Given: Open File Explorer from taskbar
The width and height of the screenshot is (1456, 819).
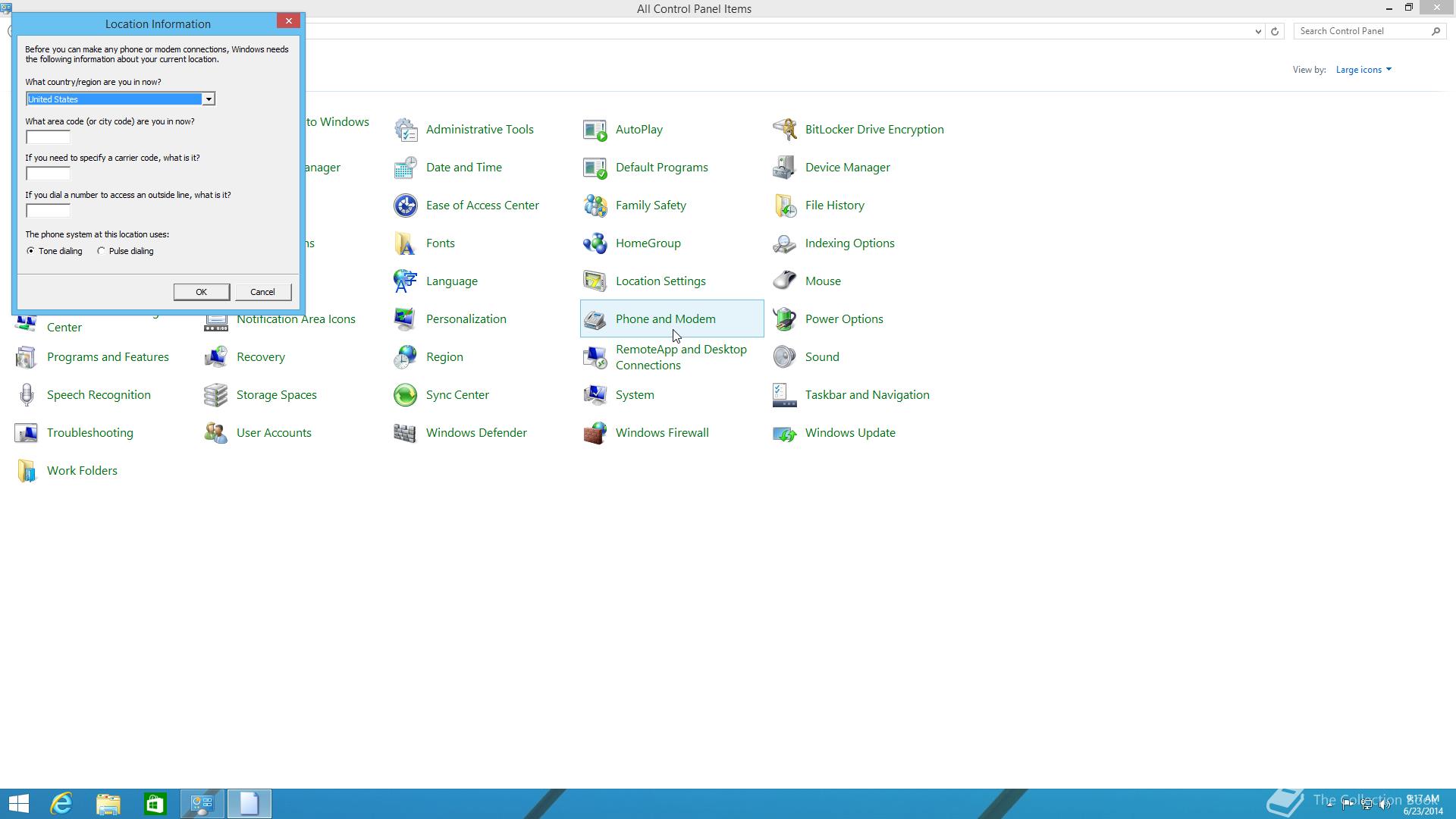Looking at the screenshot, I should 108,804.
